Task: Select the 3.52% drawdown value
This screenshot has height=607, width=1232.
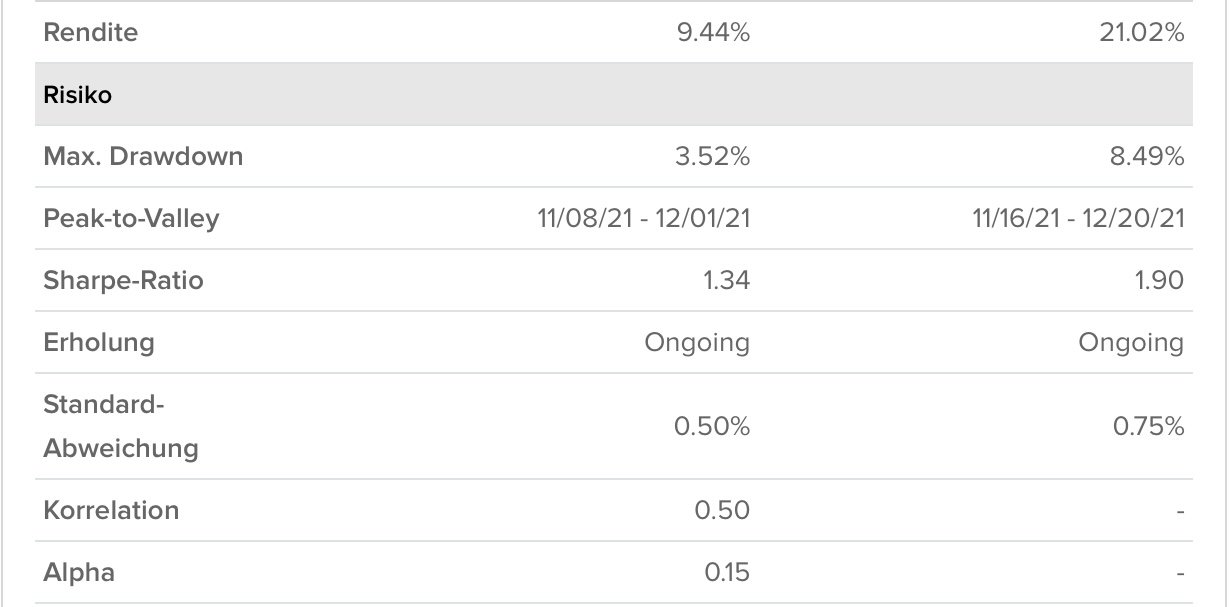Action: tap(713, 157)
